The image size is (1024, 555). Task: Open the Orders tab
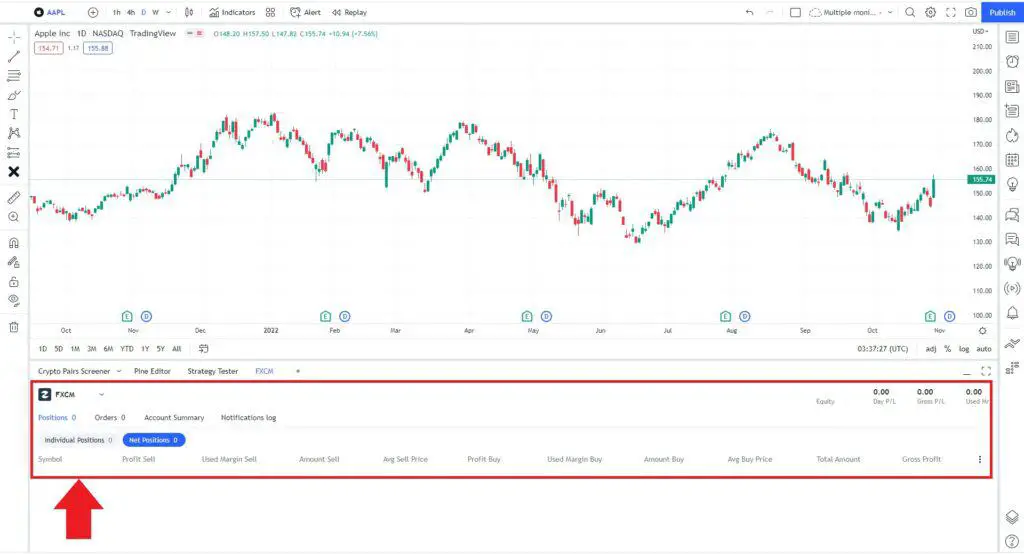(110, 418)
